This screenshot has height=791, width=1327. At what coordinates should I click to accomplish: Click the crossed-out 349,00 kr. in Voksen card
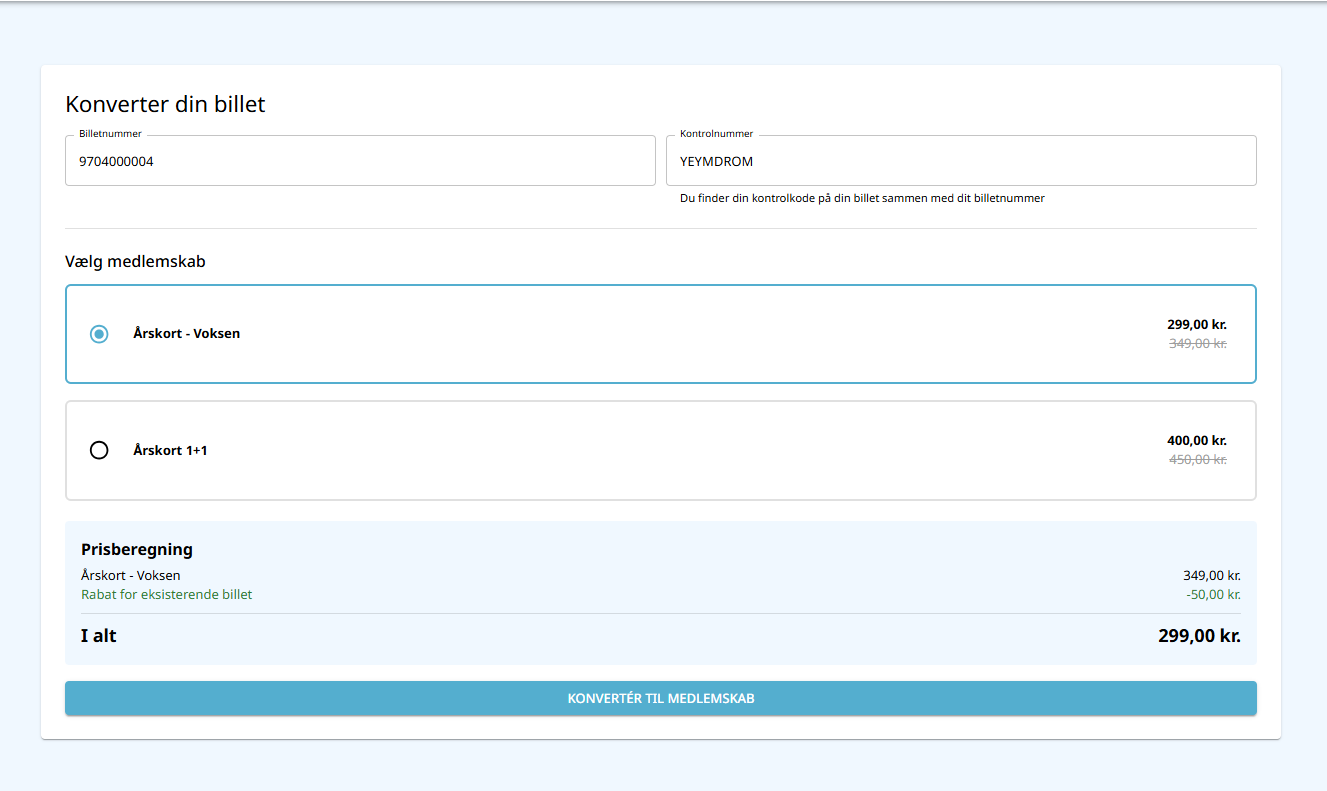pyautogui.click(x=1197, y=343)
